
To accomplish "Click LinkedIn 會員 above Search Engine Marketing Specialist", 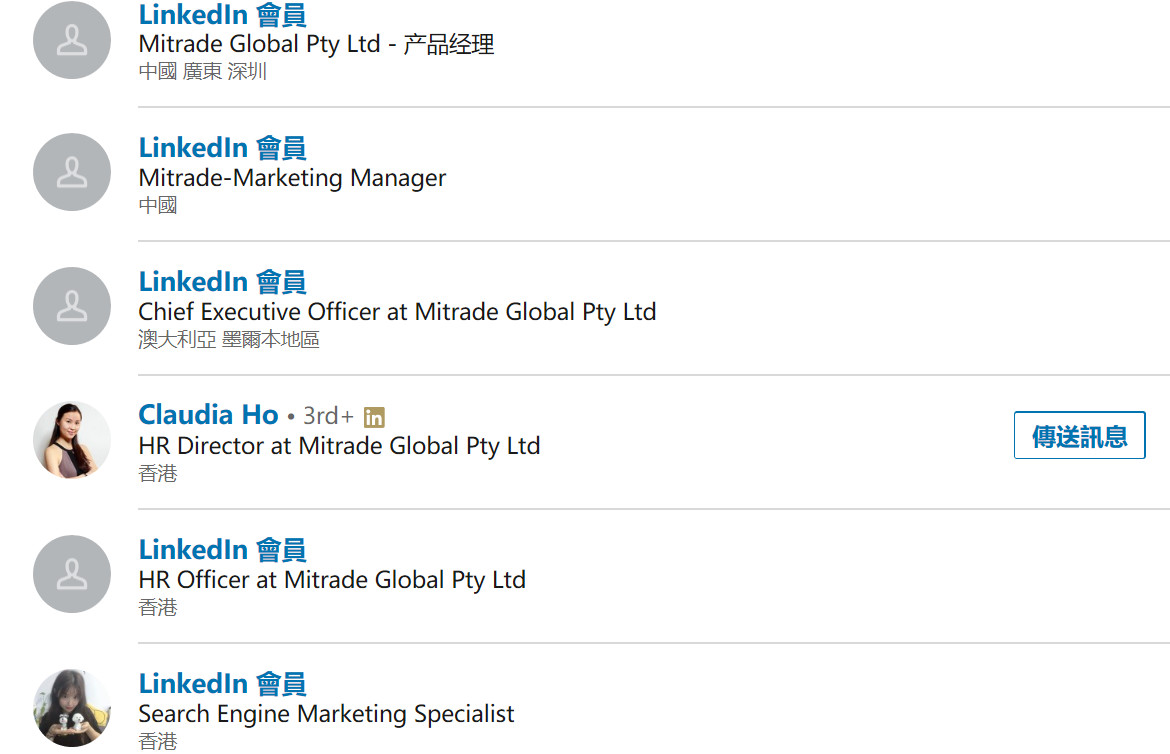I will coord(222,684).
